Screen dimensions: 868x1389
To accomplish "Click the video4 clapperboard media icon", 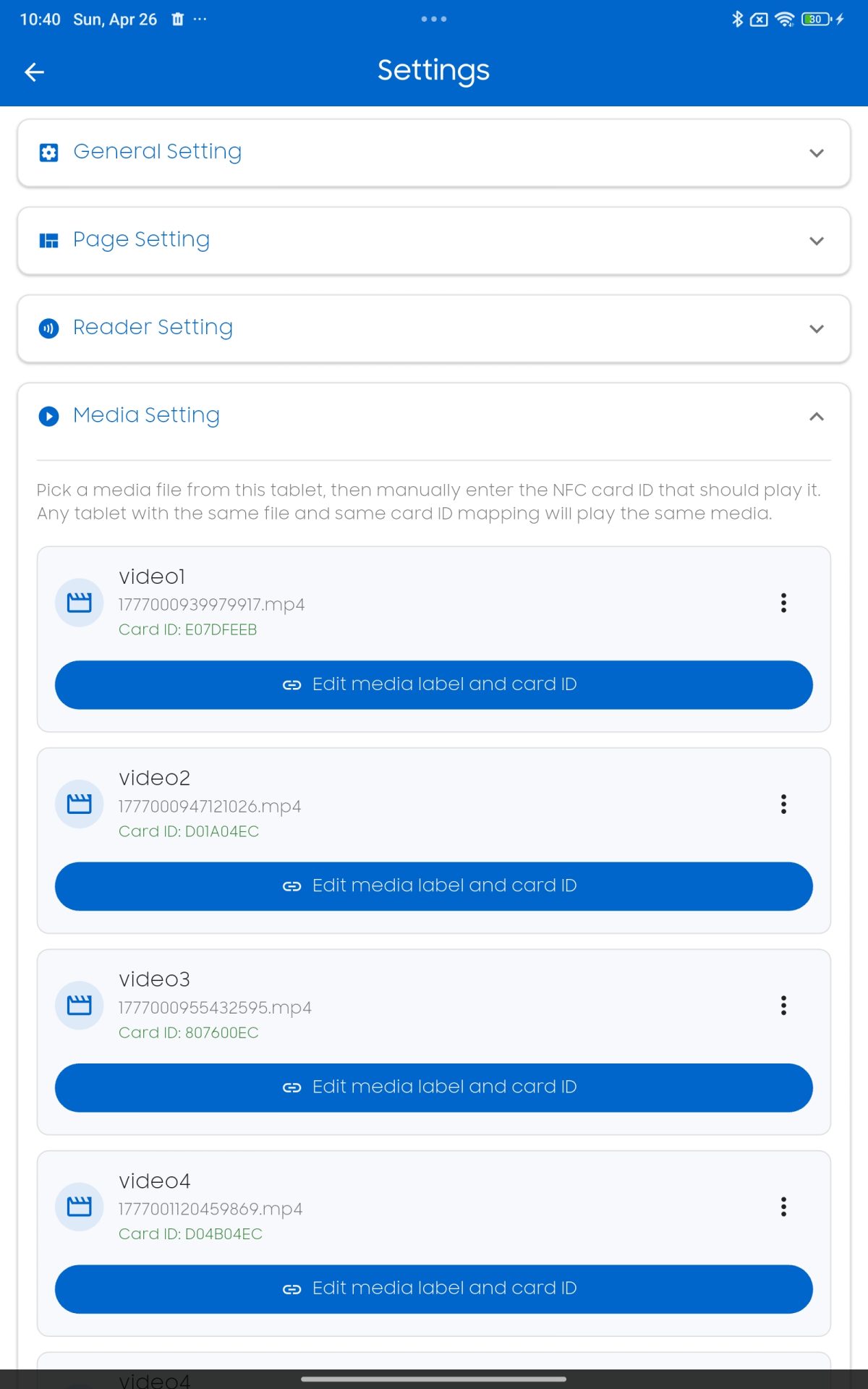I will pos(80,1206).
